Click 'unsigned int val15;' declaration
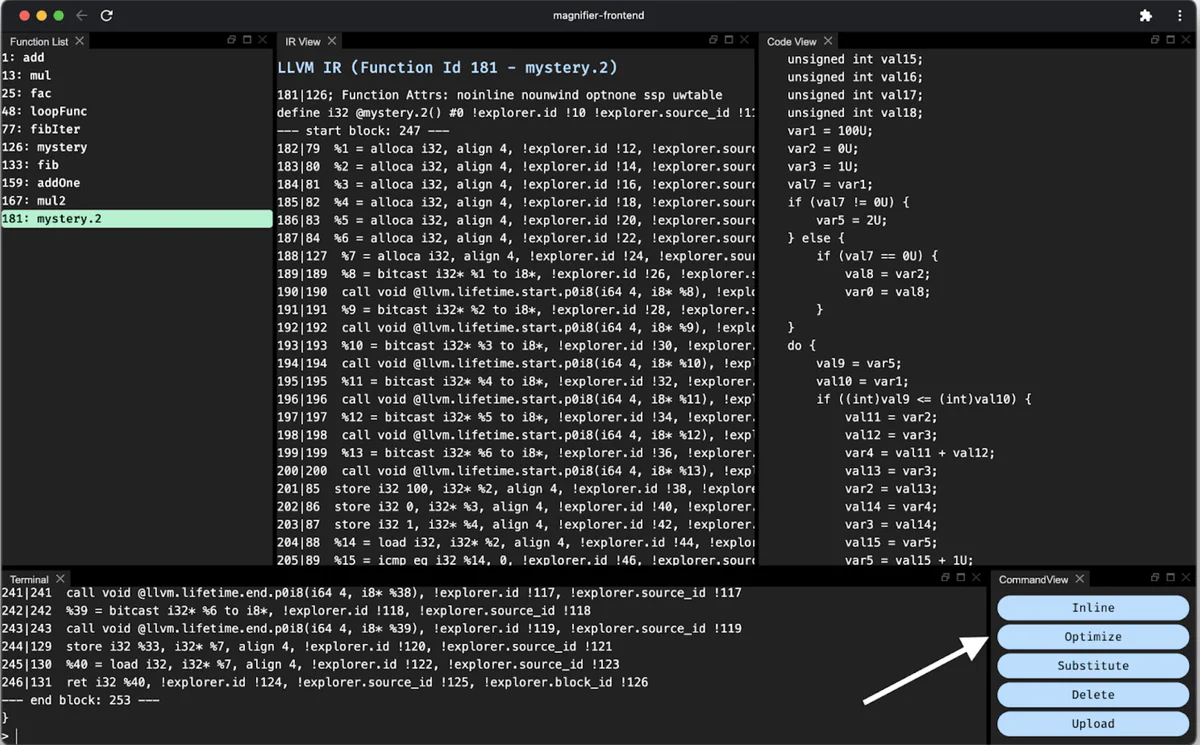Screen dimensions: 1200x745 click(855, 59)
